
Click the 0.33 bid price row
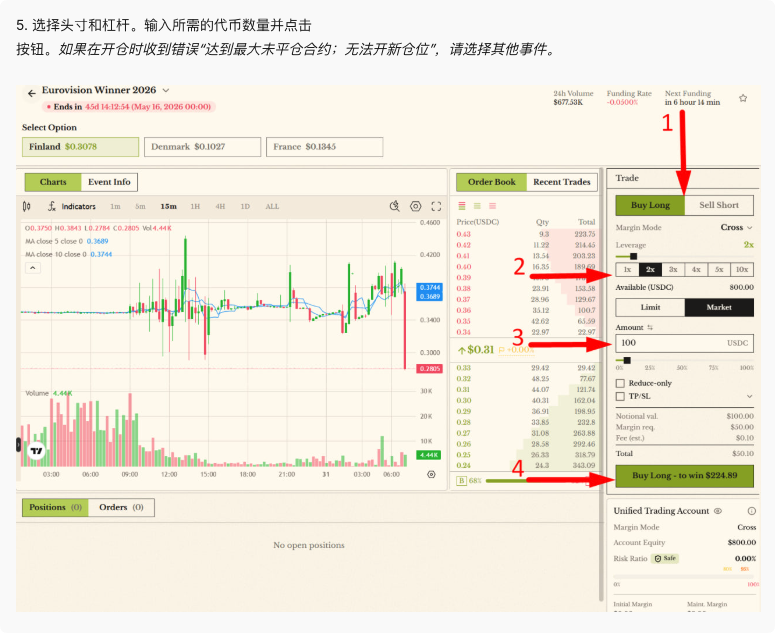(x=526, y=368)
